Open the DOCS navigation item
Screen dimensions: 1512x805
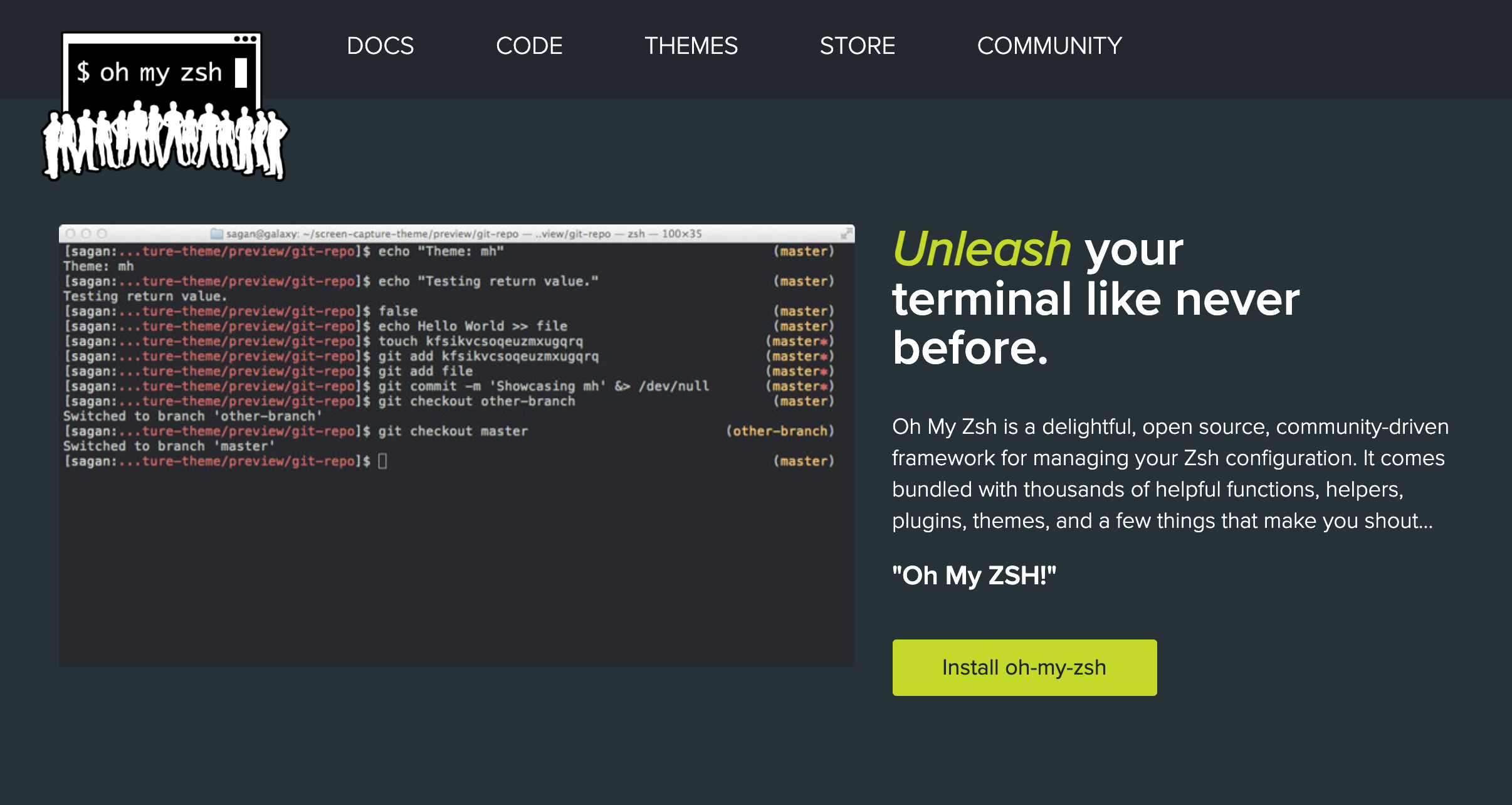(380, 46)
